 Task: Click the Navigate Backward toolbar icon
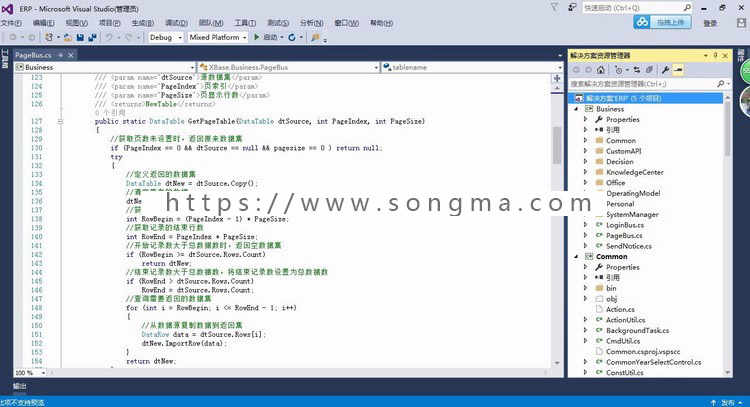coord(13,37)
